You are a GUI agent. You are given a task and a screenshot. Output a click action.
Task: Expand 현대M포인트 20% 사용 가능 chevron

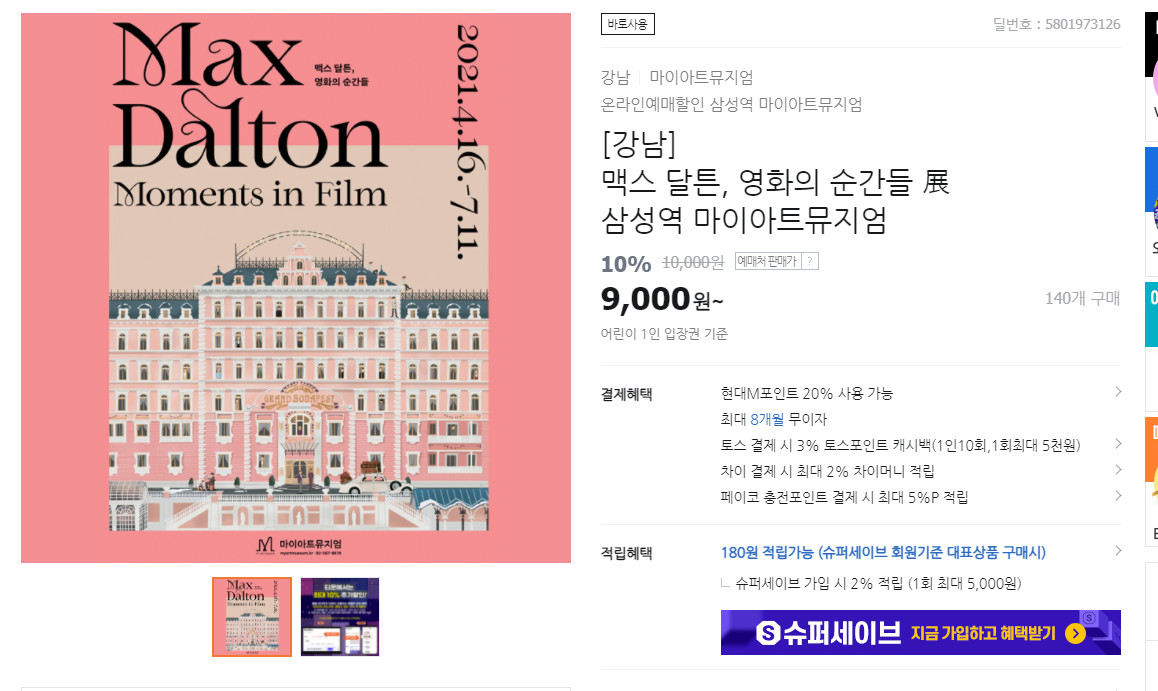[x=1118, y=392]
